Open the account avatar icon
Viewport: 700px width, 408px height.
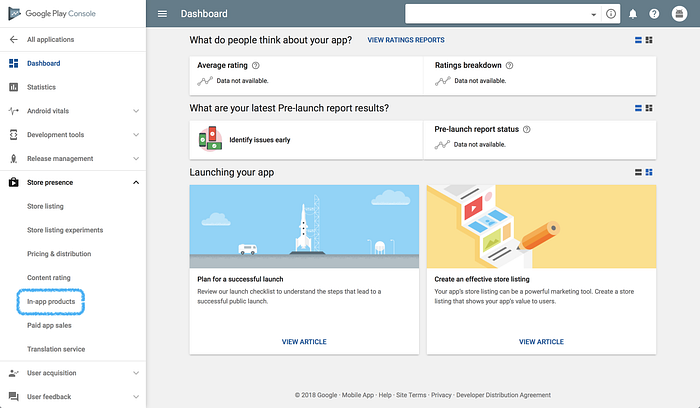679,14
